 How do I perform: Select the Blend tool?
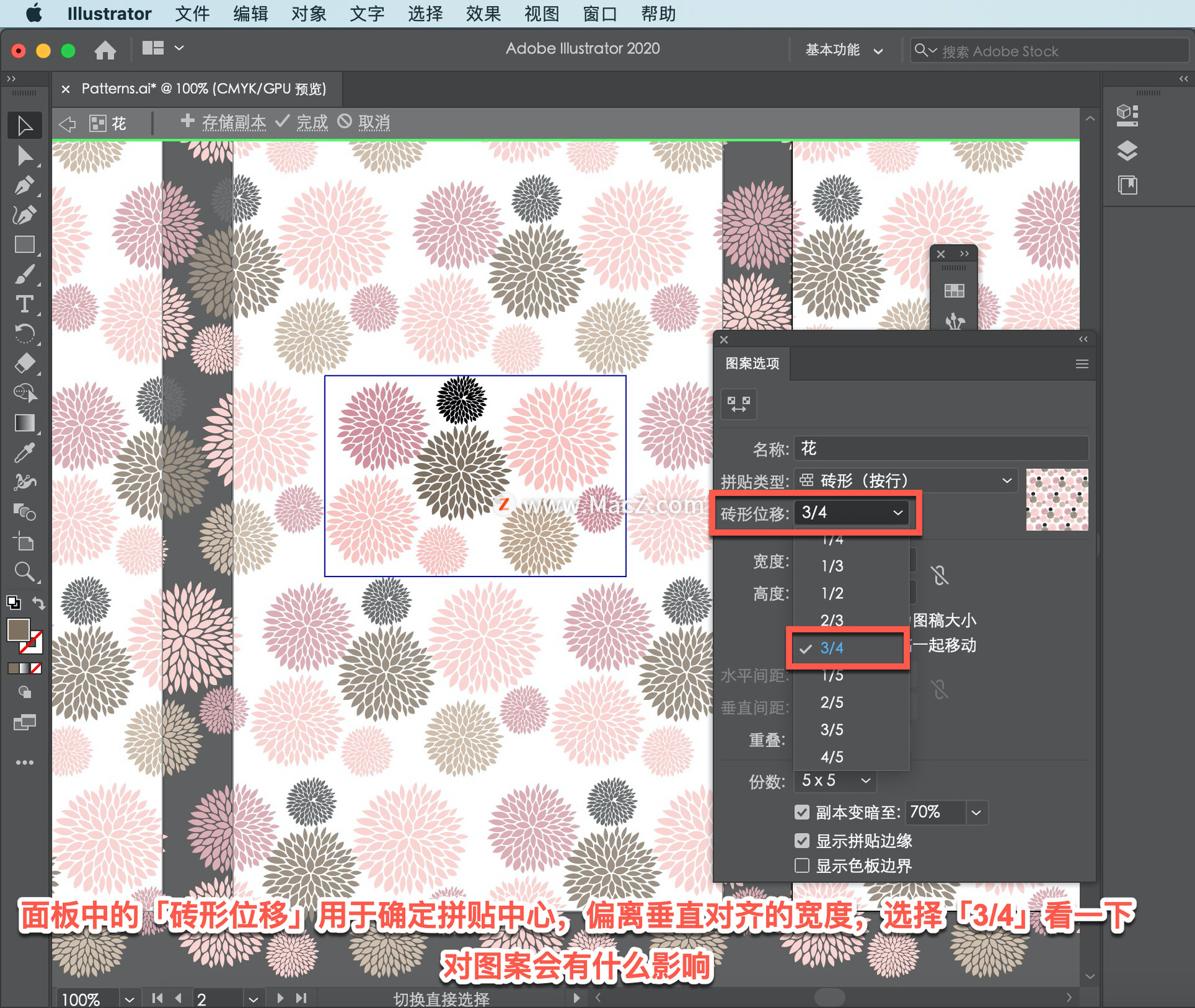click(x=25, y=512)
